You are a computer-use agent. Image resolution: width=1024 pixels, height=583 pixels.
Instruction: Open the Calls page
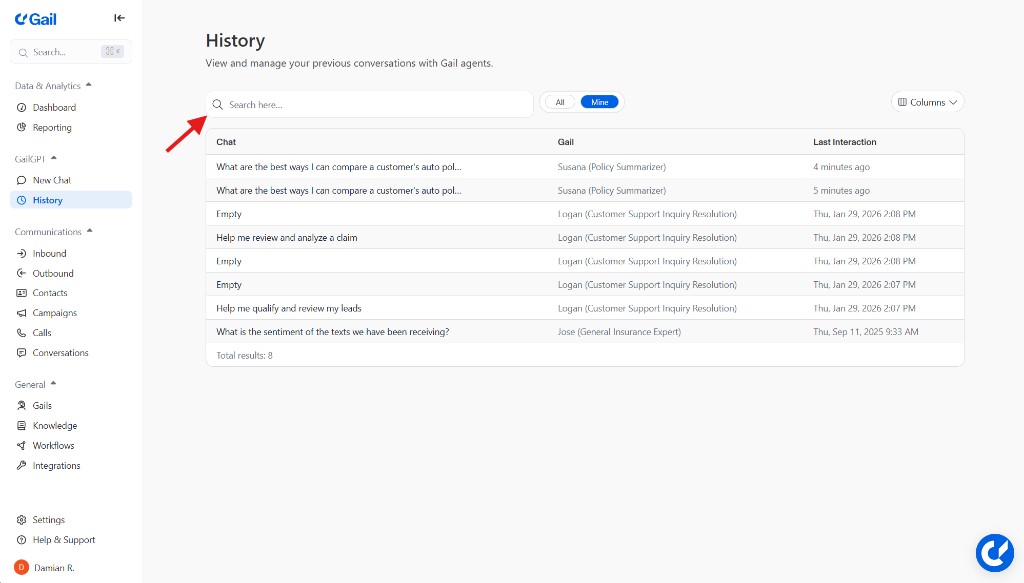(40, 333)
